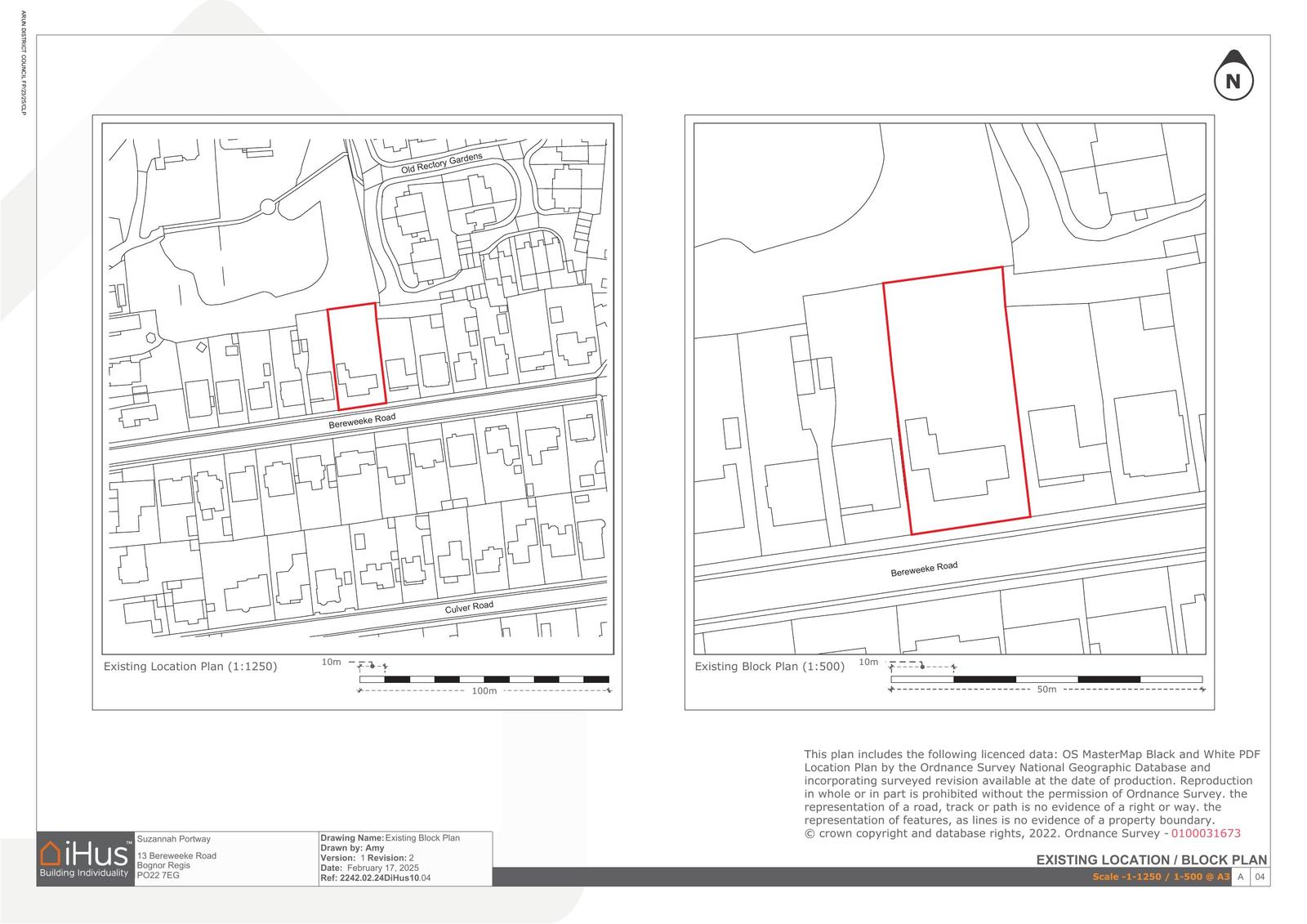Screen dimensions: 1307x924
Task: Select the Existing Block Plan (1:500) caption
Action: point(769,666)
